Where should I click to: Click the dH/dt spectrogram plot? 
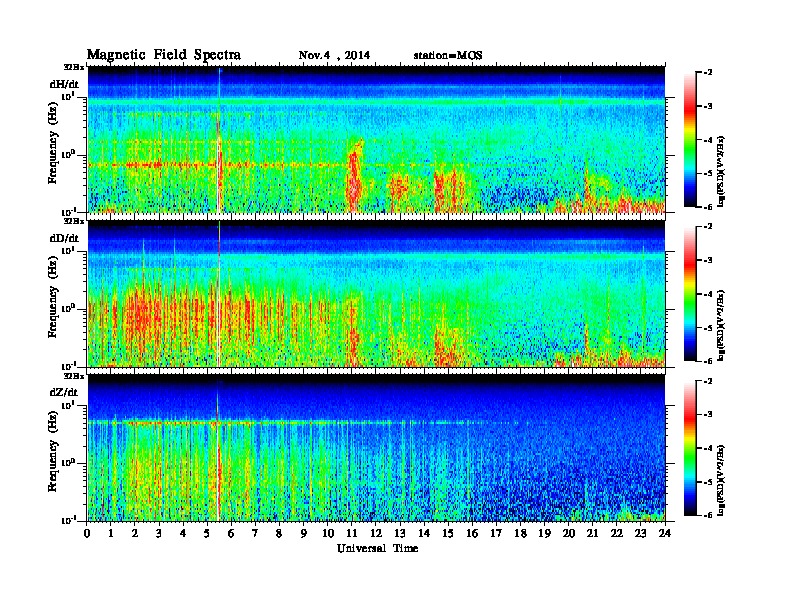click(376, 139)
